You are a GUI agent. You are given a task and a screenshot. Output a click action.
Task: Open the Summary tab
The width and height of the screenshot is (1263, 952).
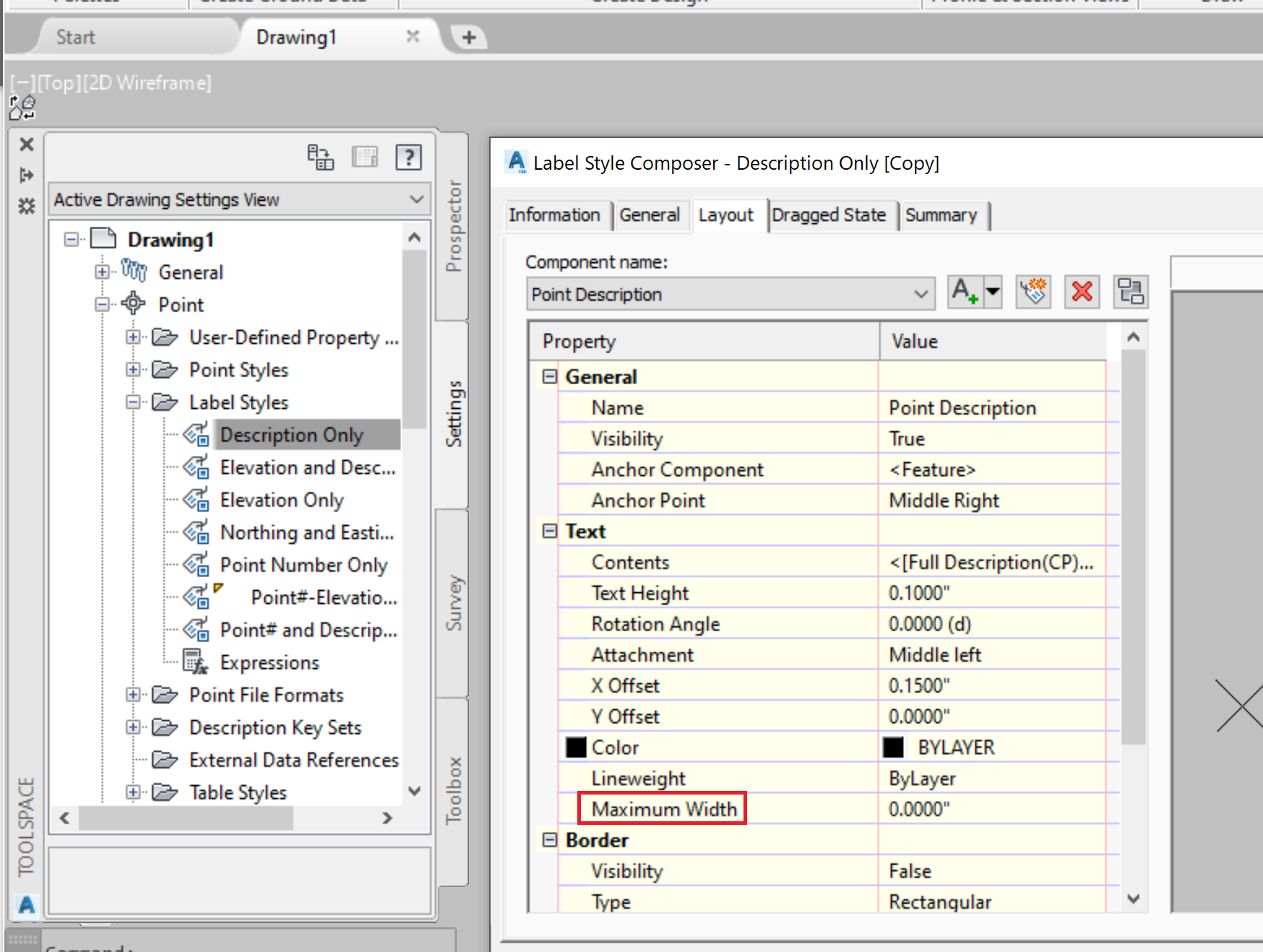(x=943, y=215)
